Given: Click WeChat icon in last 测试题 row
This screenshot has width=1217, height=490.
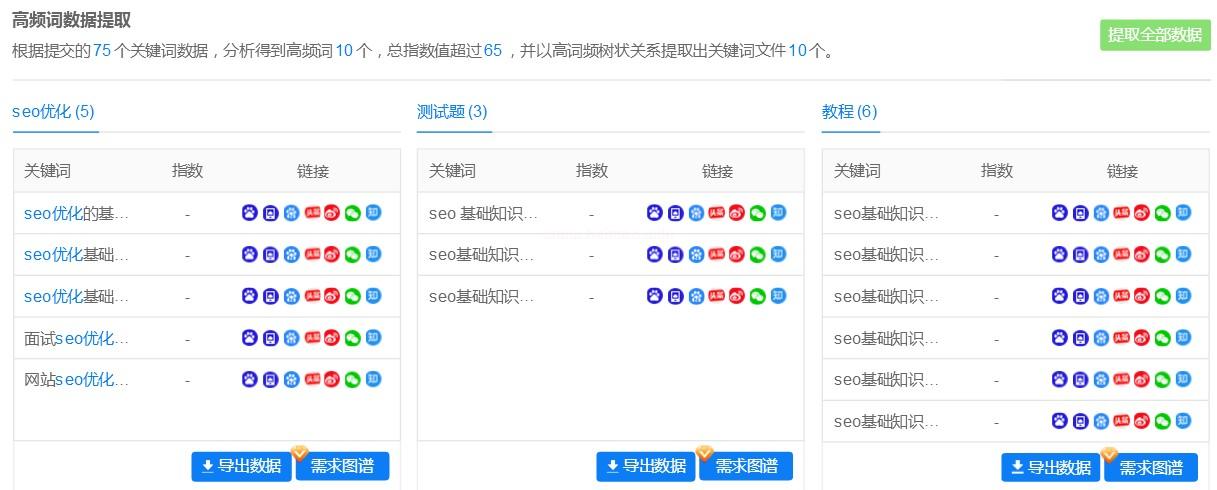Looking at the screenshot, I should click(757, 296).
